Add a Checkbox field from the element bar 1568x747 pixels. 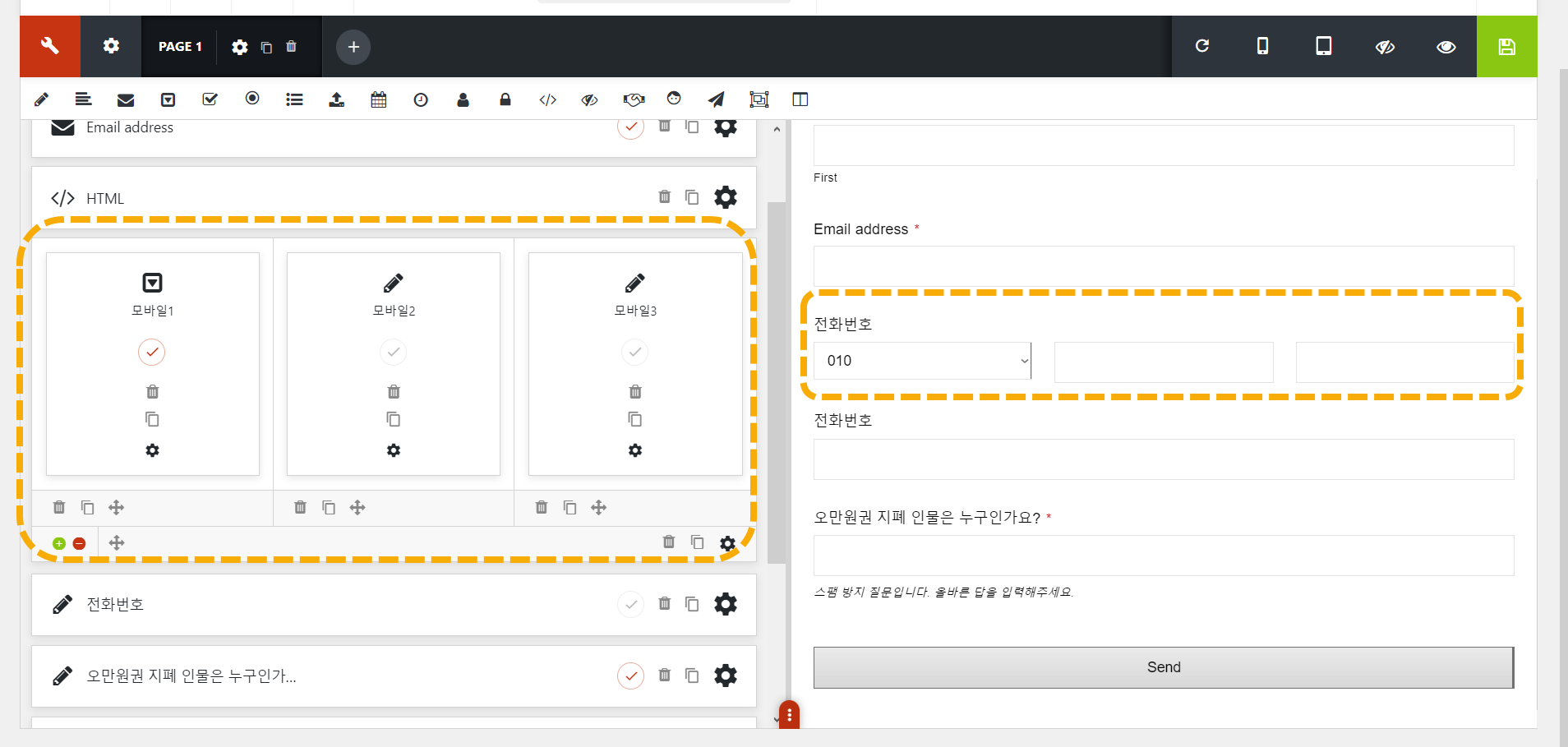click(x=210, y=99)
